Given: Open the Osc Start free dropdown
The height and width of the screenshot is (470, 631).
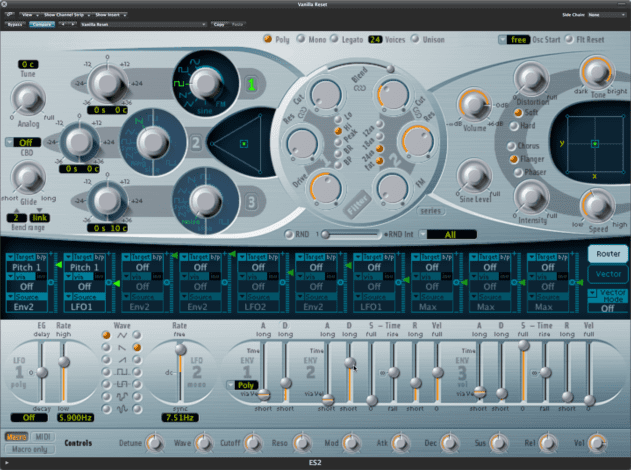Looking at the screenshot, I should 514,39.
